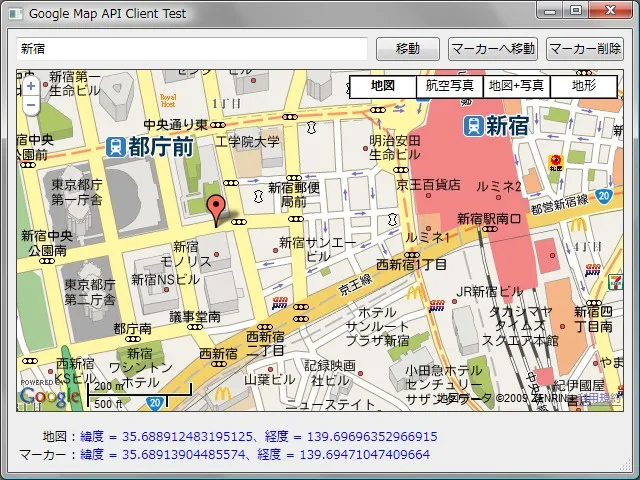Switch to 地図 map view
Viewport: 640px width, 480px height.
[x=383, y=86]
